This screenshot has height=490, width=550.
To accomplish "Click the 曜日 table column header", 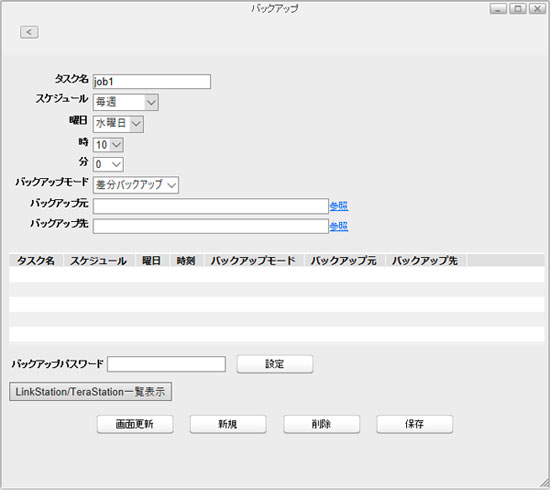I will [152, 261].
